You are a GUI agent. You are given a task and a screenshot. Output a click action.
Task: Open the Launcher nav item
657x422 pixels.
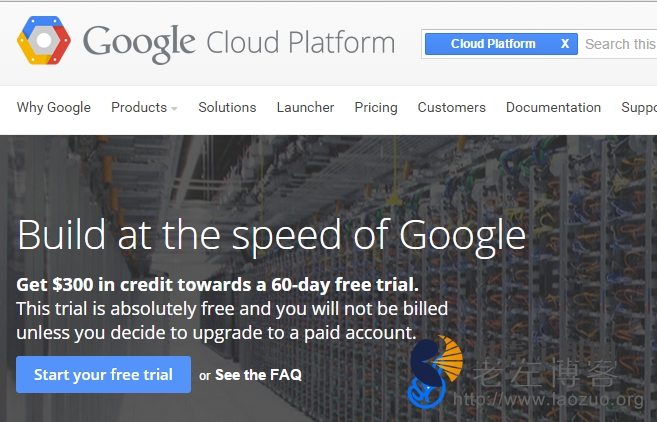[305, 107]
